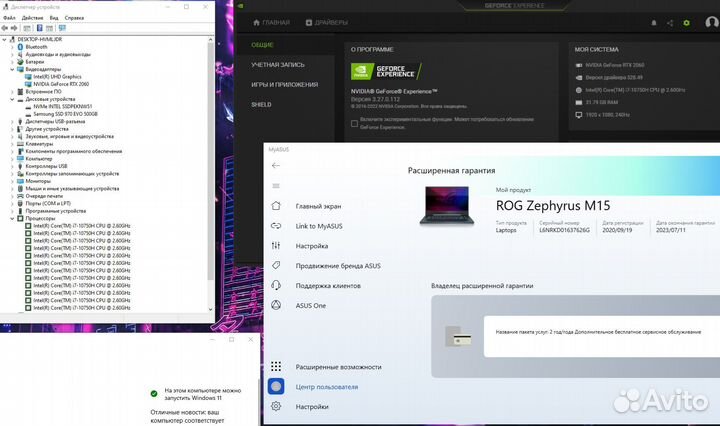The width and height of the screenshot is (720, 426).
Task: Select SHIELD in GeForce sidebar
Action: 261,104
